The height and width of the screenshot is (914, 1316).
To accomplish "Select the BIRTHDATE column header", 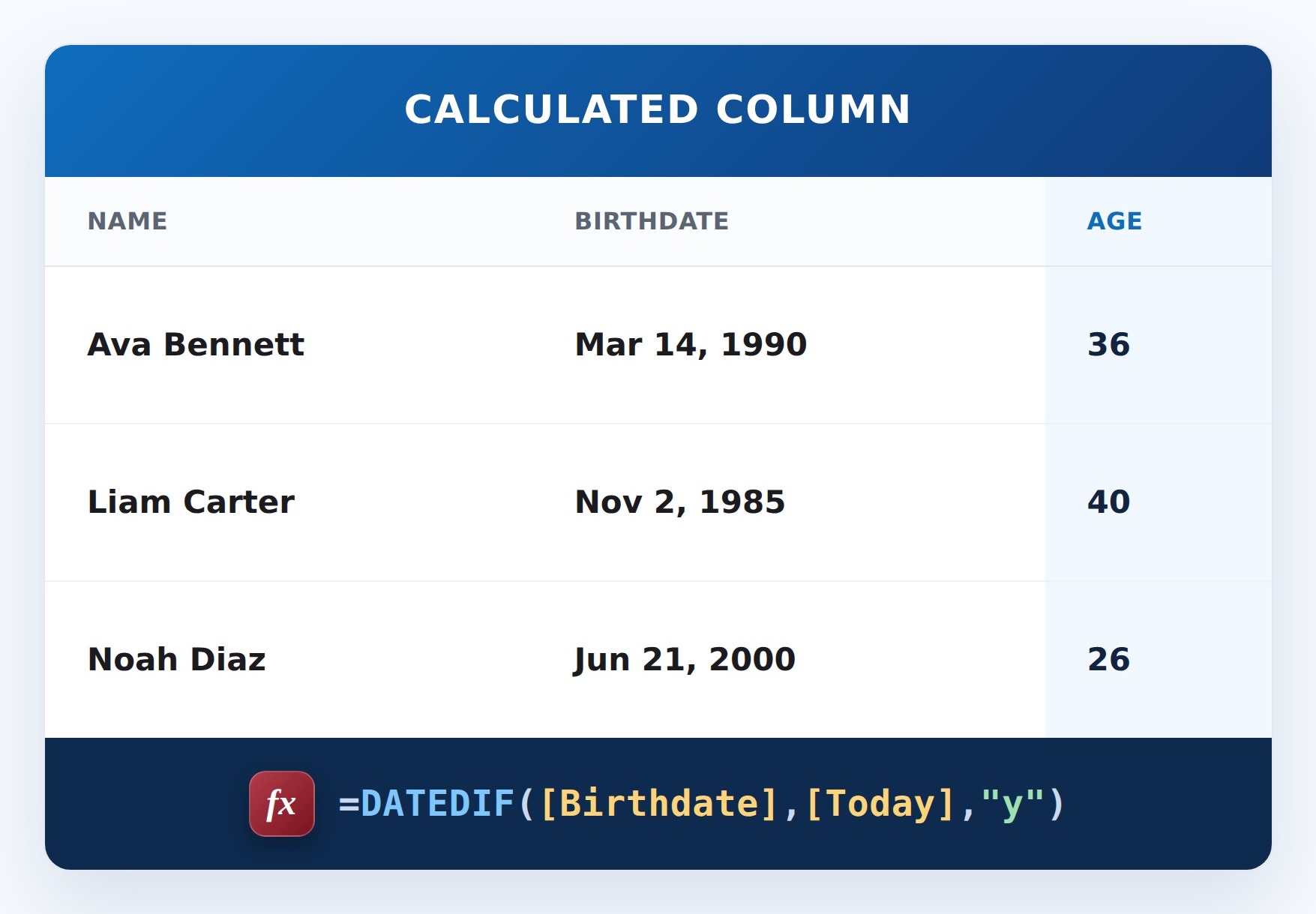I will tap(652, 221).
